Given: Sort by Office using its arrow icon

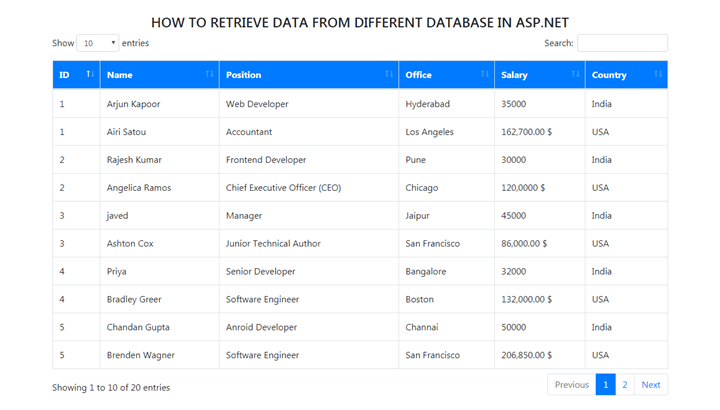Looking at the screenshot, I should pos(484,74).
